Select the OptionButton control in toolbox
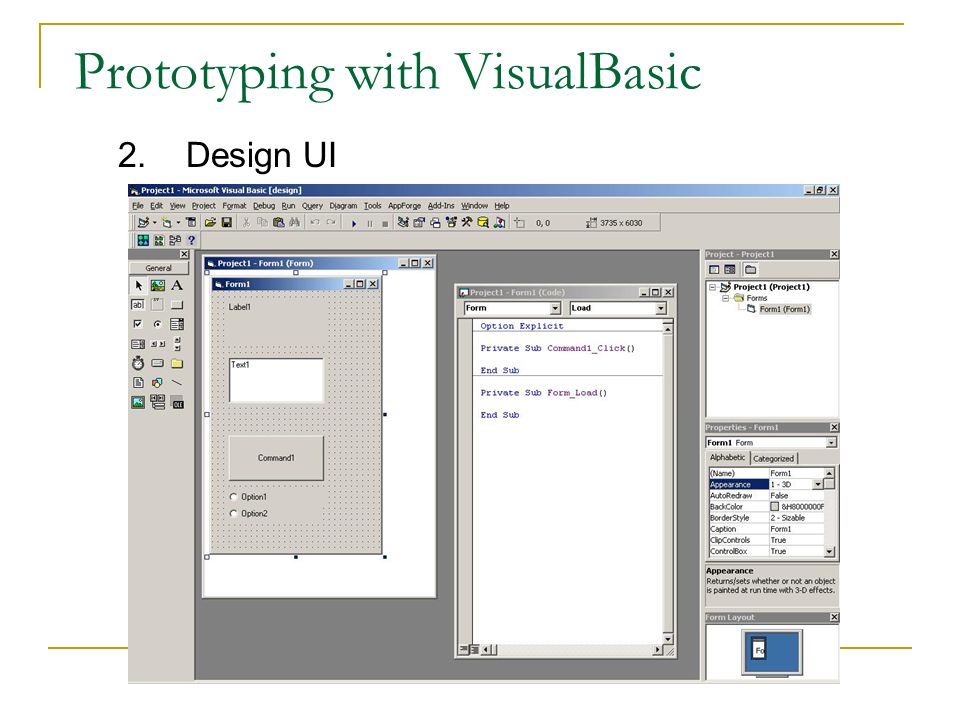 (x=158, y=324)
